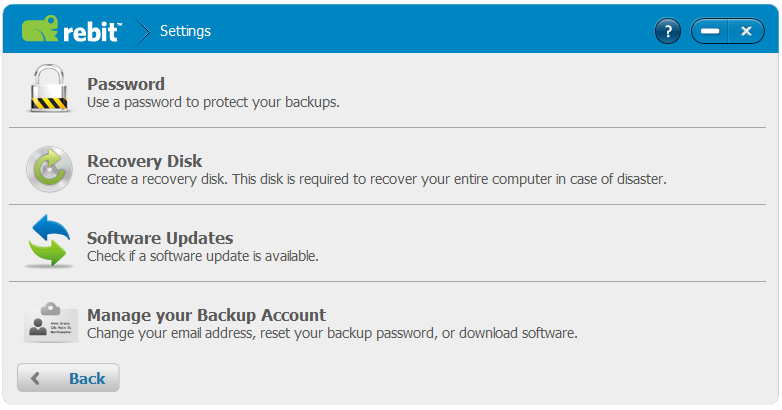Click the green Recovery Disk icon

pyautogui.click(x=49, y=169)
